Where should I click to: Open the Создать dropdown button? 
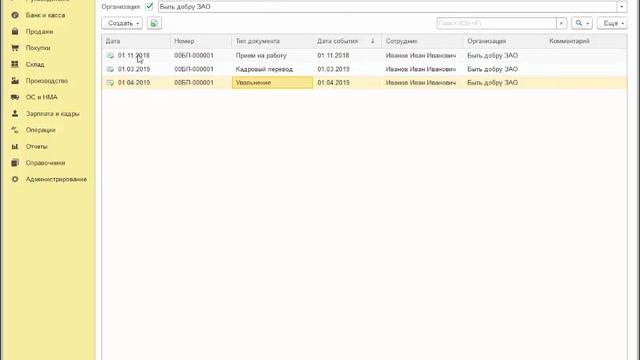122,23
